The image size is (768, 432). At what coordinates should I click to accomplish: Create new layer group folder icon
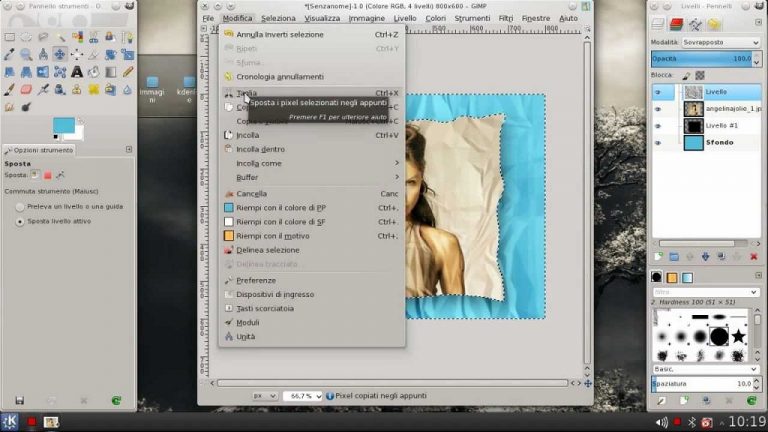pyautogui.click(x=674, y=257)
